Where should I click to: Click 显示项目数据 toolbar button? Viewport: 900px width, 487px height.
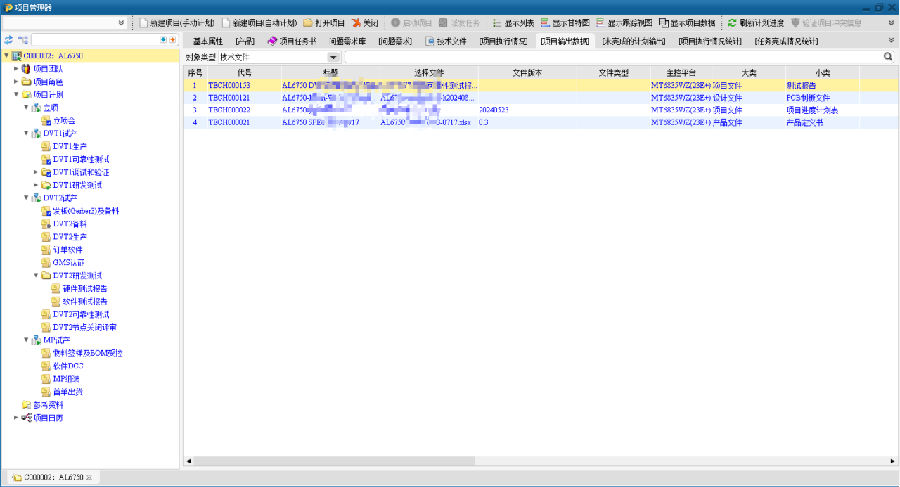pyautogui.click(x=687, y=23)
